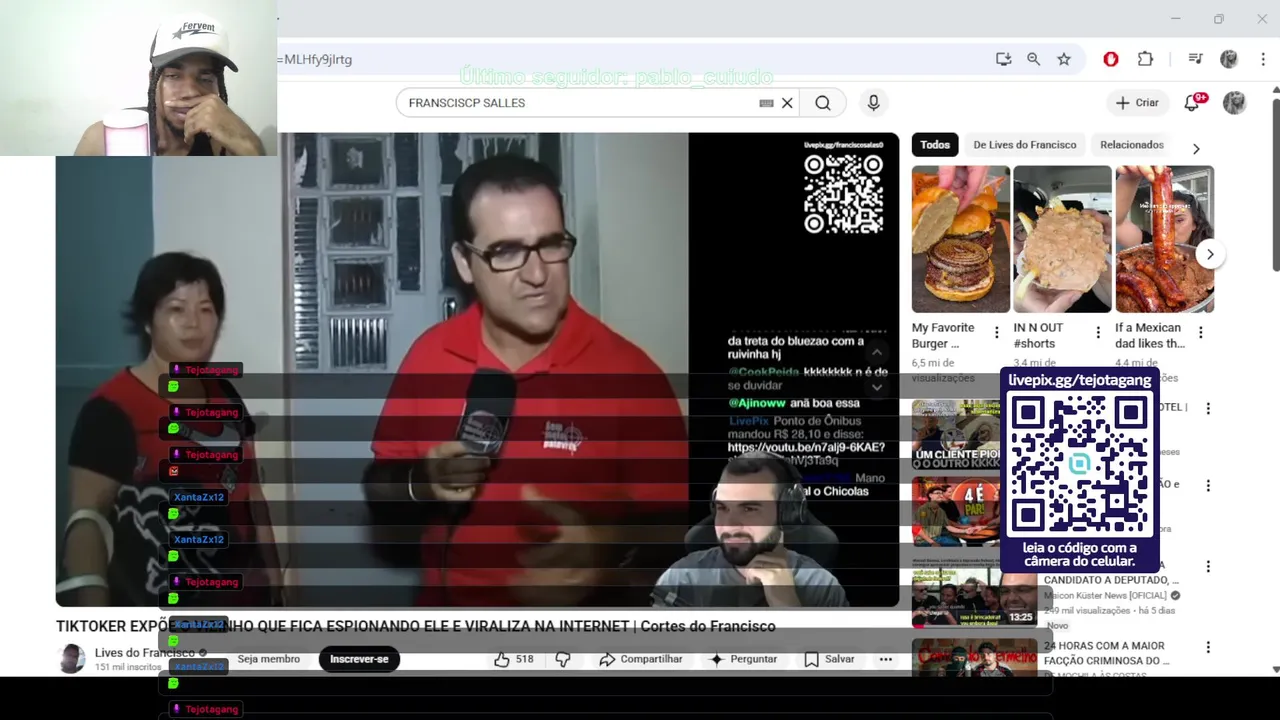Click the My Favorite Burger title text
Viewport: 1280px width, 720px height.
[943, 335]
